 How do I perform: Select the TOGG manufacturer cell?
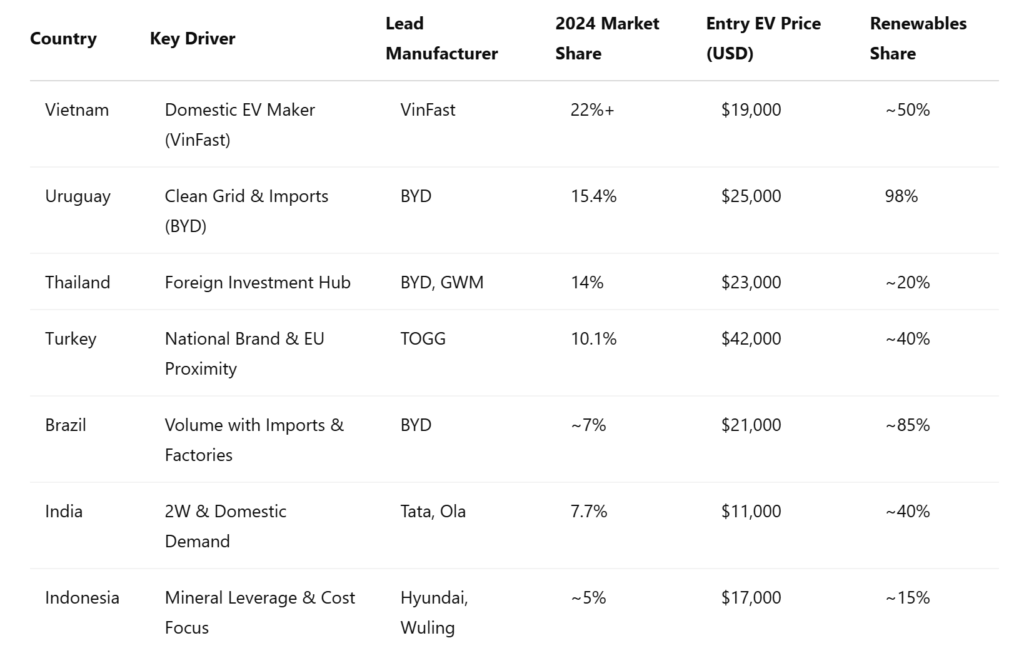423,339
